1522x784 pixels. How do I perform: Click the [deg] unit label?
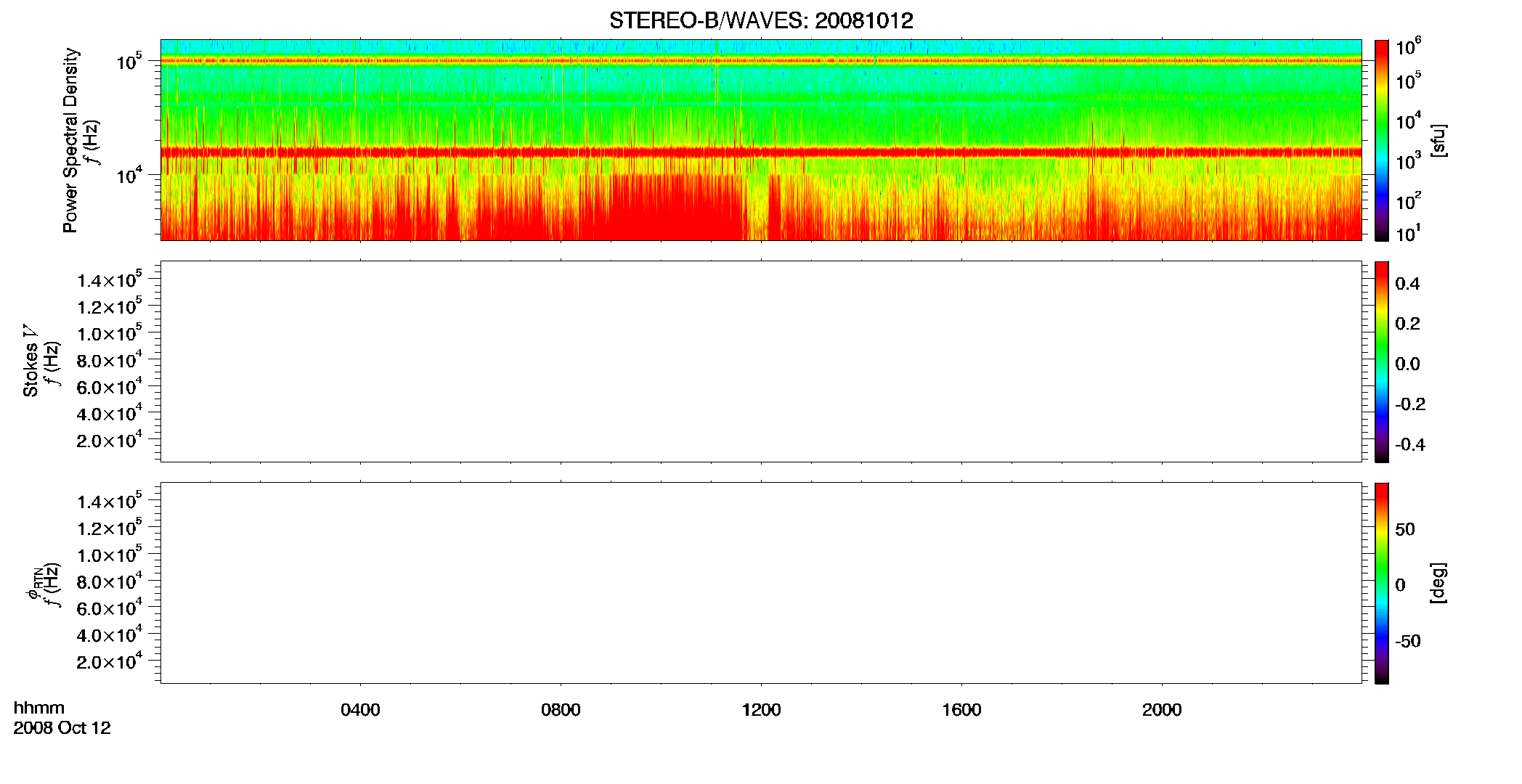1438,583
